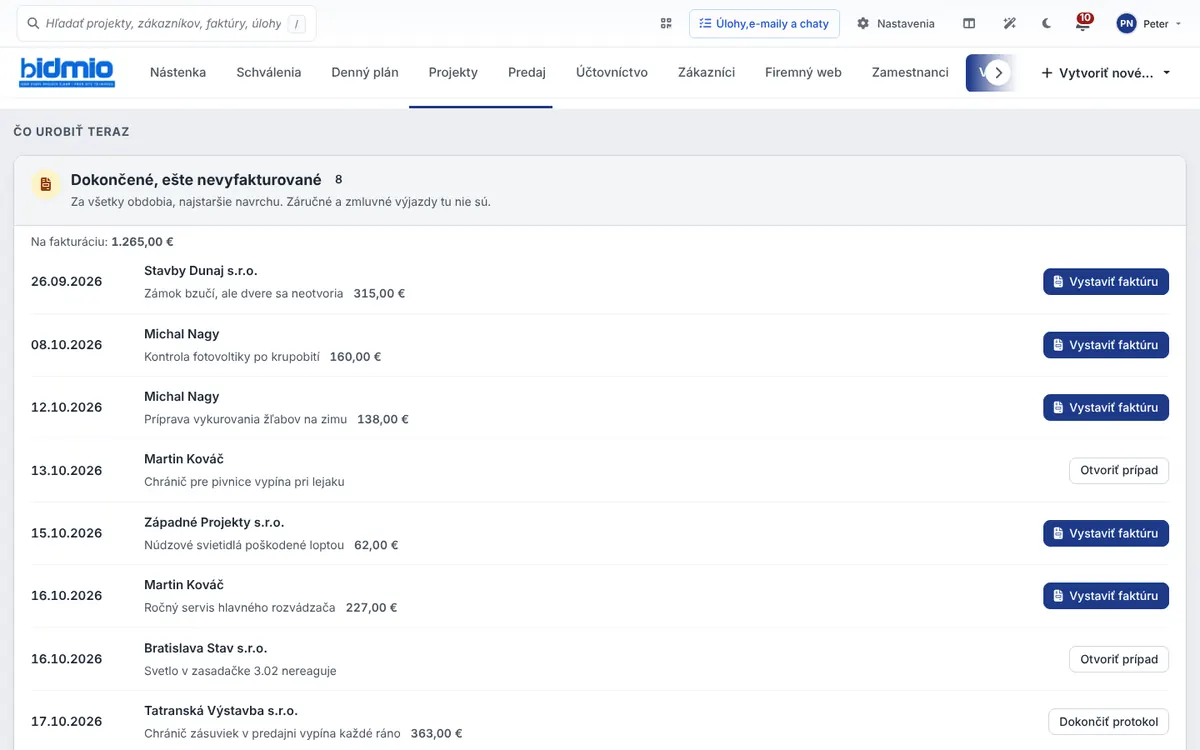Click the 1.265,00 € invoicing total
Viewport: 1200px width, 750px height.
coord(143,241)
